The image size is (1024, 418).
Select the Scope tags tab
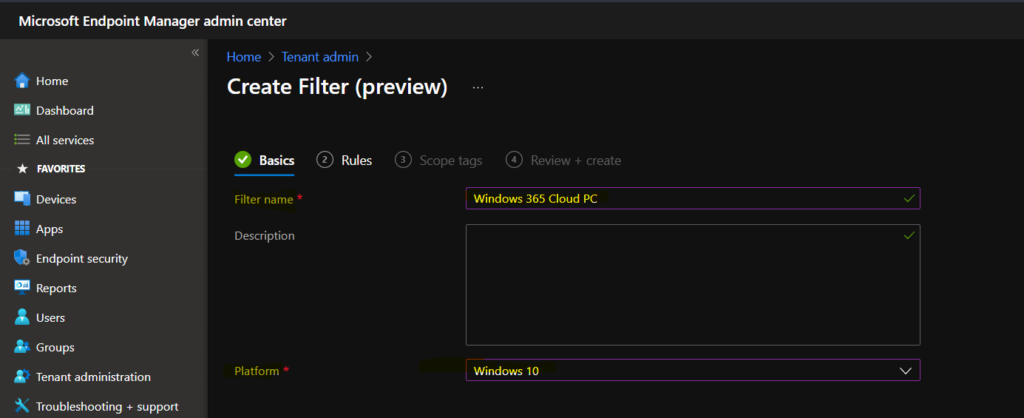(439, 161)
